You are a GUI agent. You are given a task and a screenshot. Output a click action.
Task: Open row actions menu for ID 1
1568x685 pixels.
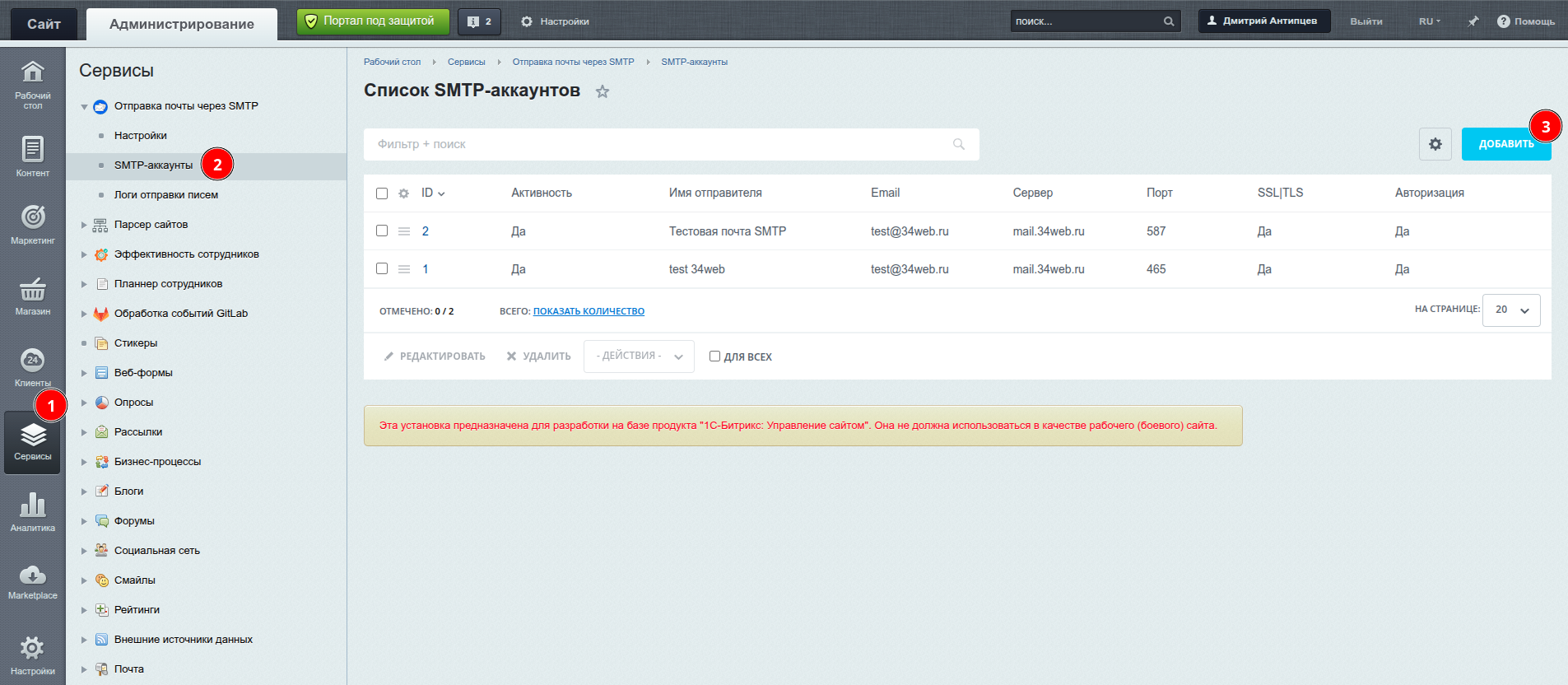(x=404, y=269)
